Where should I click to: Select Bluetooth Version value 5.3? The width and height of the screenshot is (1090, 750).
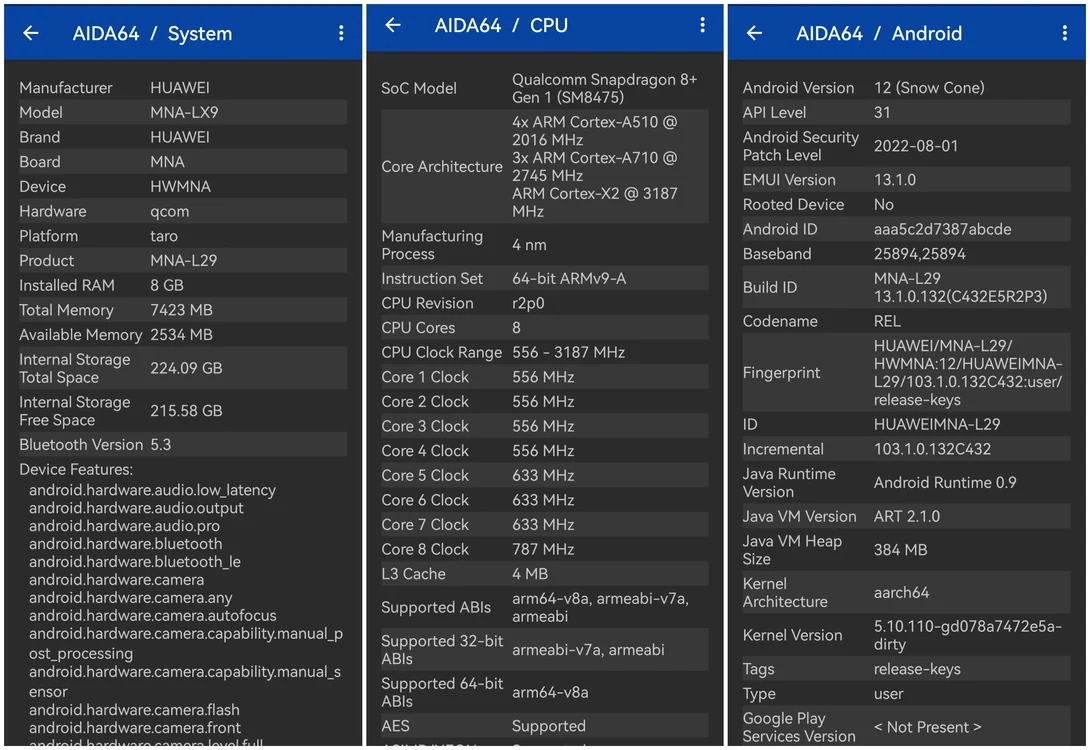point(161,444)
